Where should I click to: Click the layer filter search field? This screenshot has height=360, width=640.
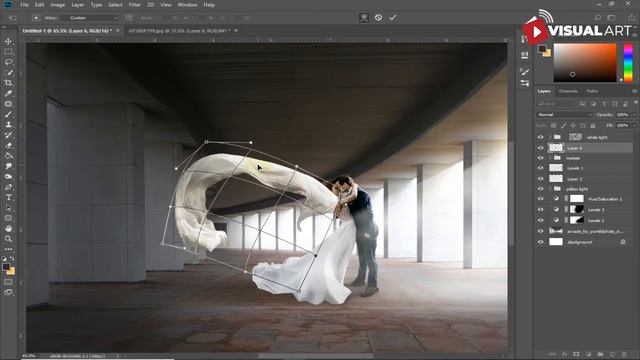557,104
